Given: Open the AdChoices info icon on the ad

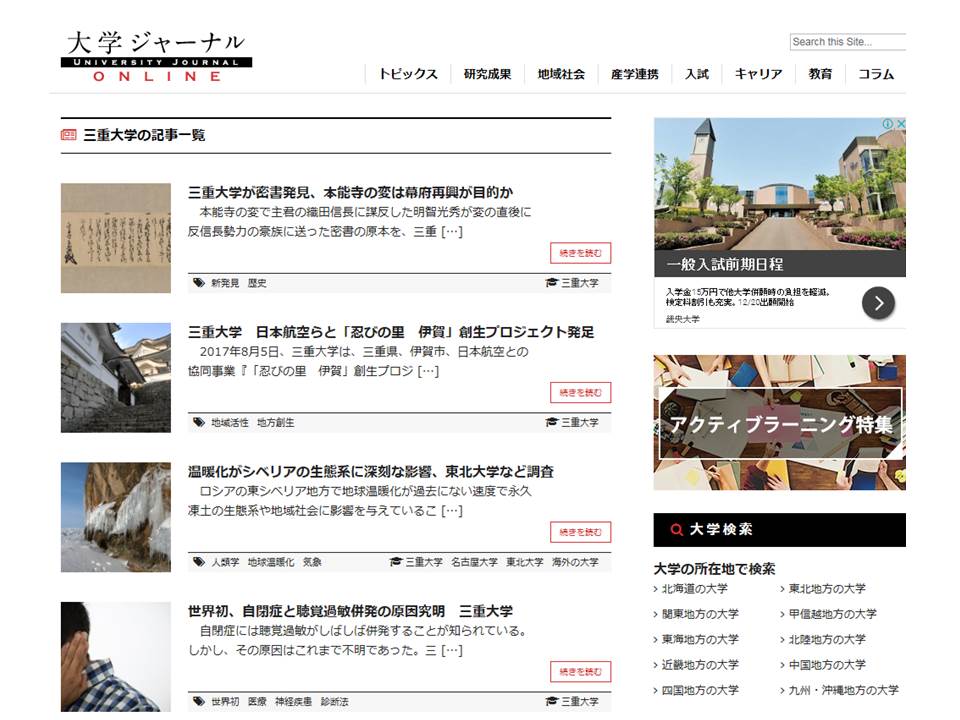Looking at the screenshot, I should (888, 124).
